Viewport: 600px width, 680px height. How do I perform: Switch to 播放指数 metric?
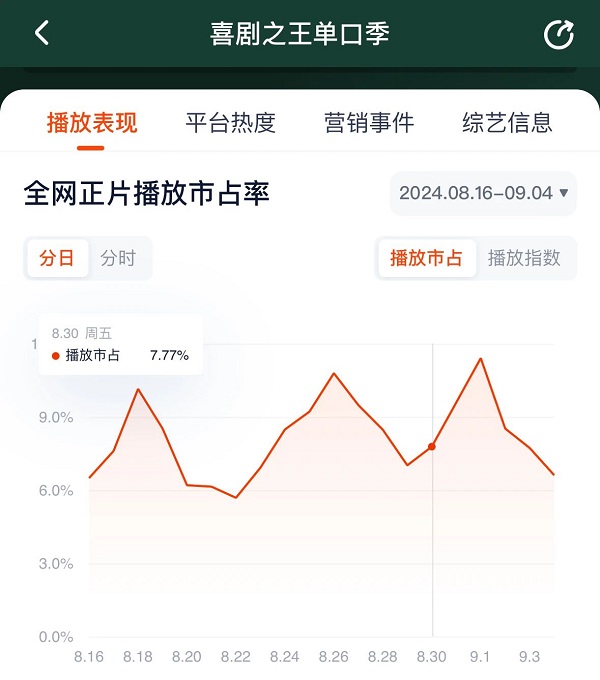coord(524,258)
